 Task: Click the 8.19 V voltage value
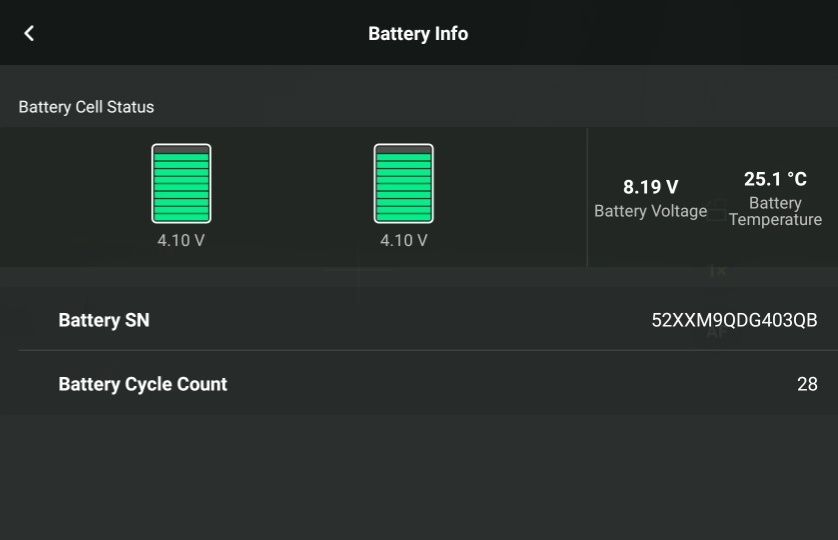[650, 187]
